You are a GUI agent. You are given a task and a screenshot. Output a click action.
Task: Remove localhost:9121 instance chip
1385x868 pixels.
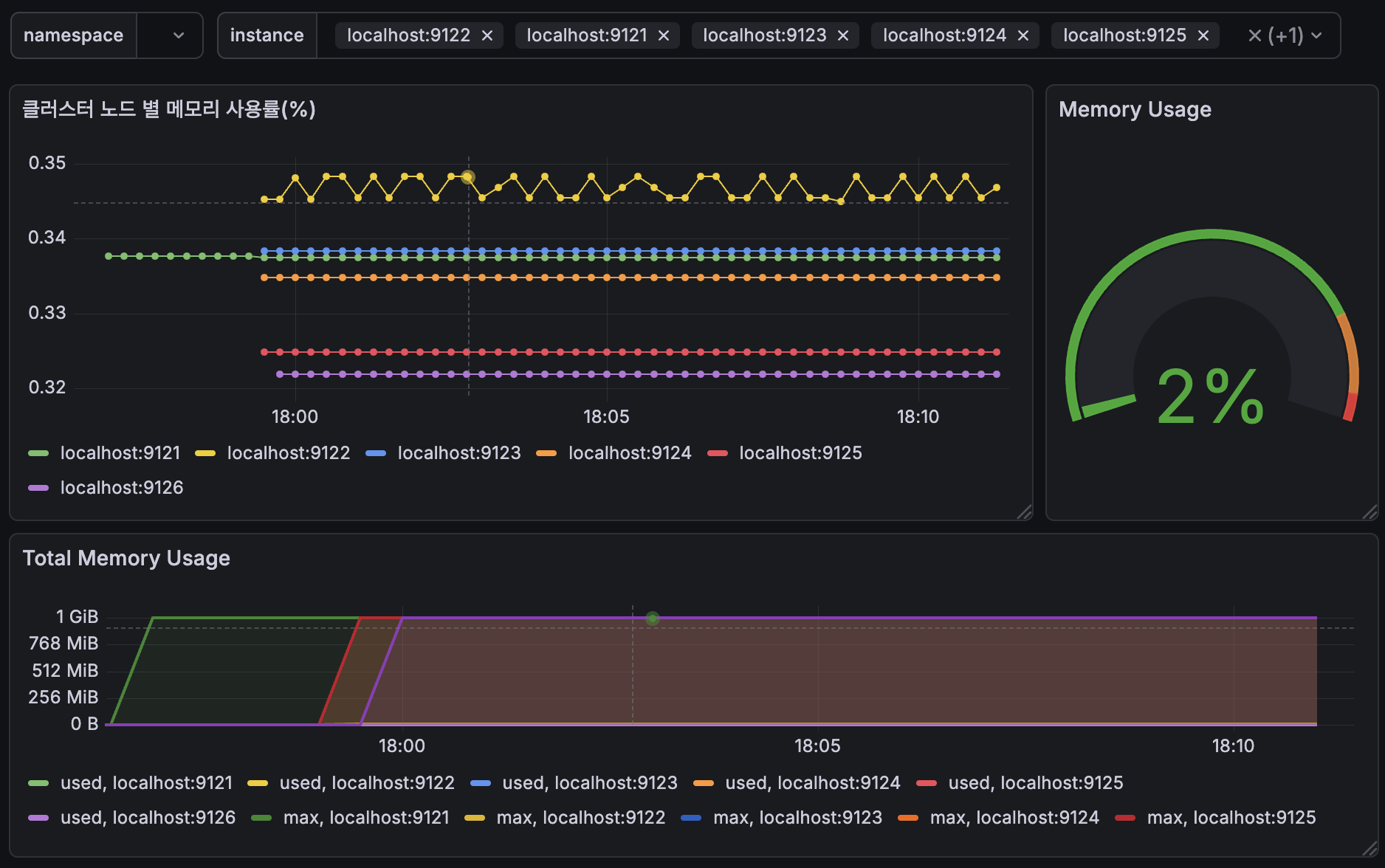pyautogui.click(x=664, y=35)
